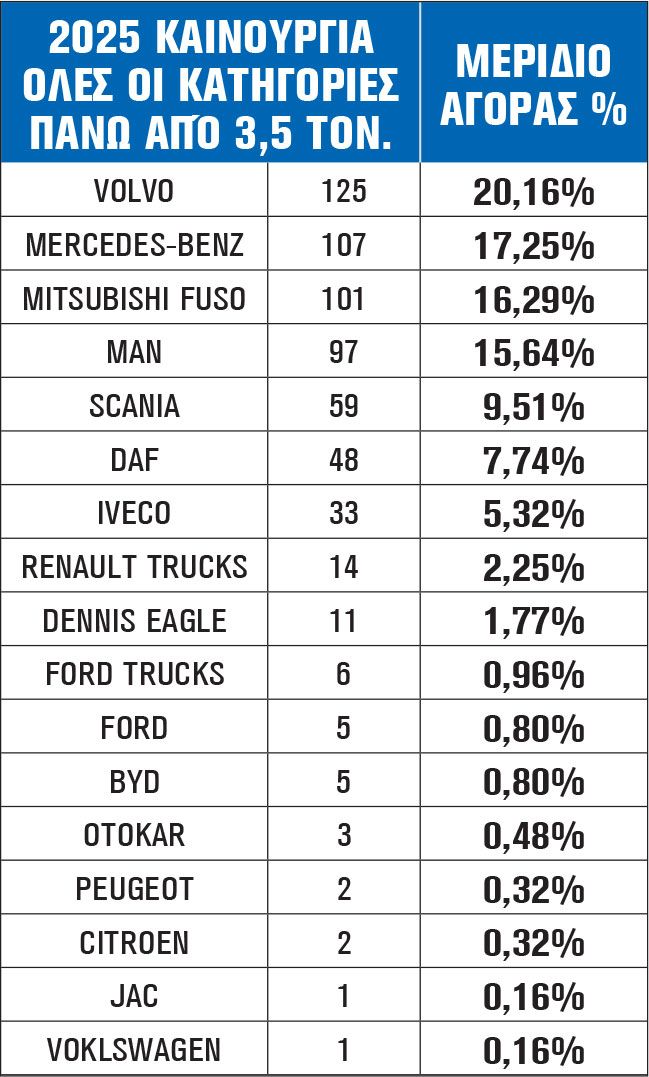Click SCANIA's unit count of 59

pyautogui.click(x=344, y=406)
